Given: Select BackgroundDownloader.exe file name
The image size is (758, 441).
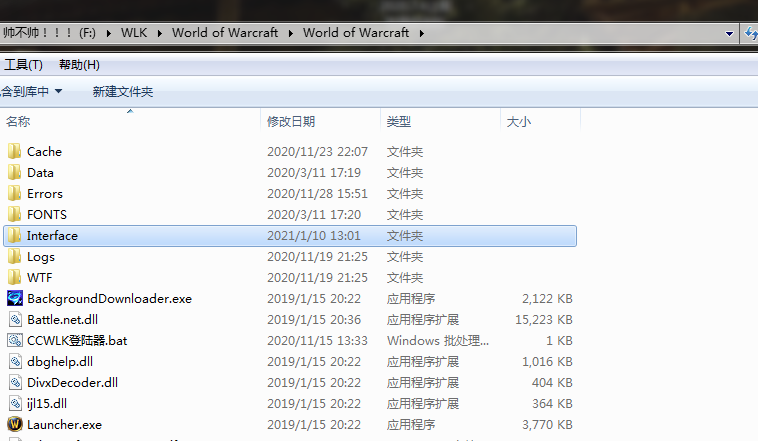Looking at the screenshot, I should coord(110,298).
